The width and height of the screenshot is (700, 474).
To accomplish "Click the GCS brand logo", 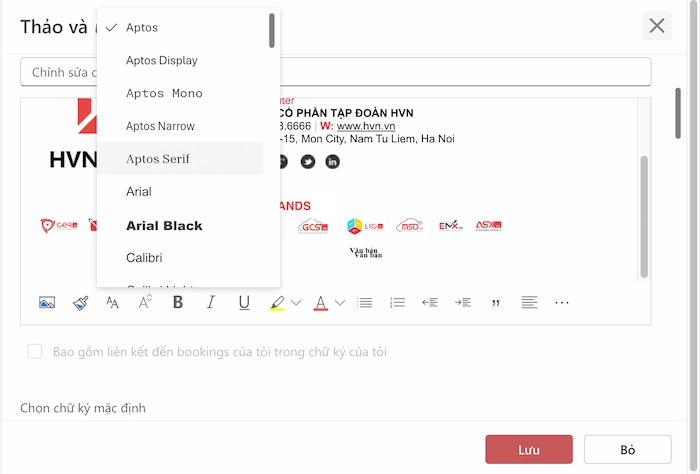I will [313, 226].
